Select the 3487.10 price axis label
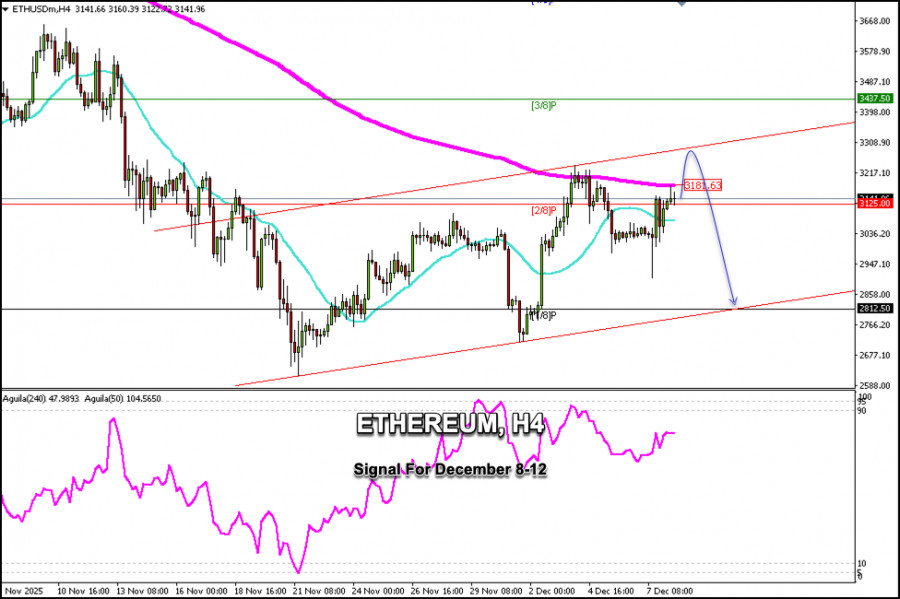Image resolution: width=900 pixels, height=599 pixels. tap(875, 82)
